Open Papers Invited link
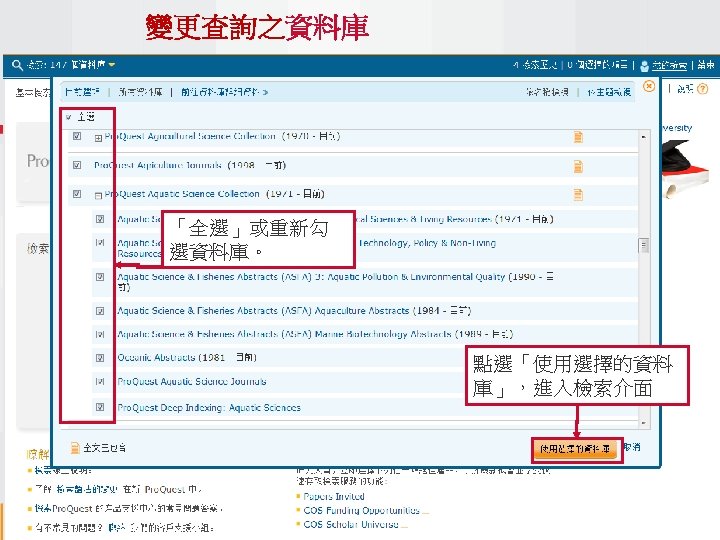This screenshot has height=540, width=720. click(x=334, y=496)
